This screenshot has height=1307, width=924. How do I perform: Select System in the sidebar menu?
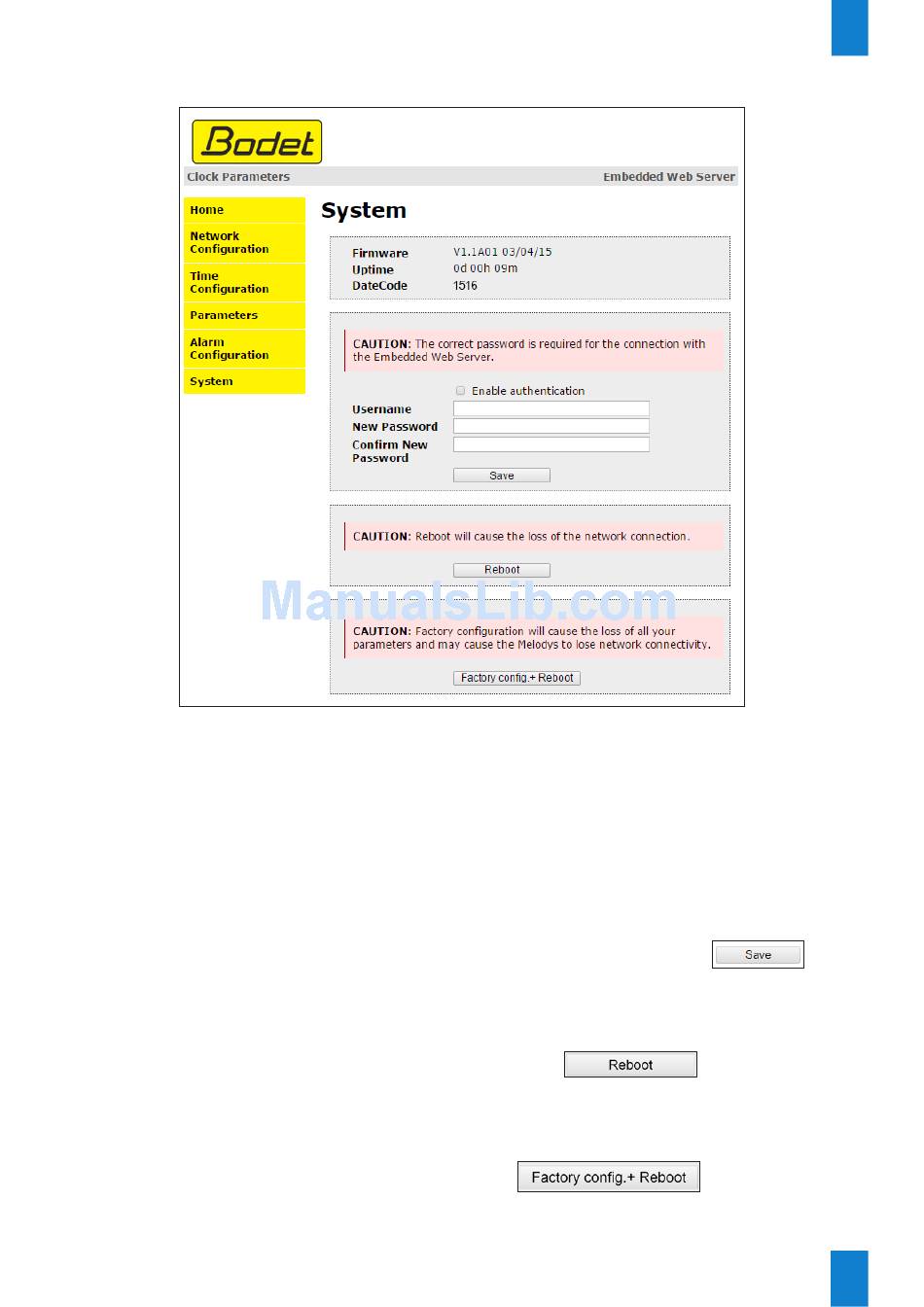[244, 381]
